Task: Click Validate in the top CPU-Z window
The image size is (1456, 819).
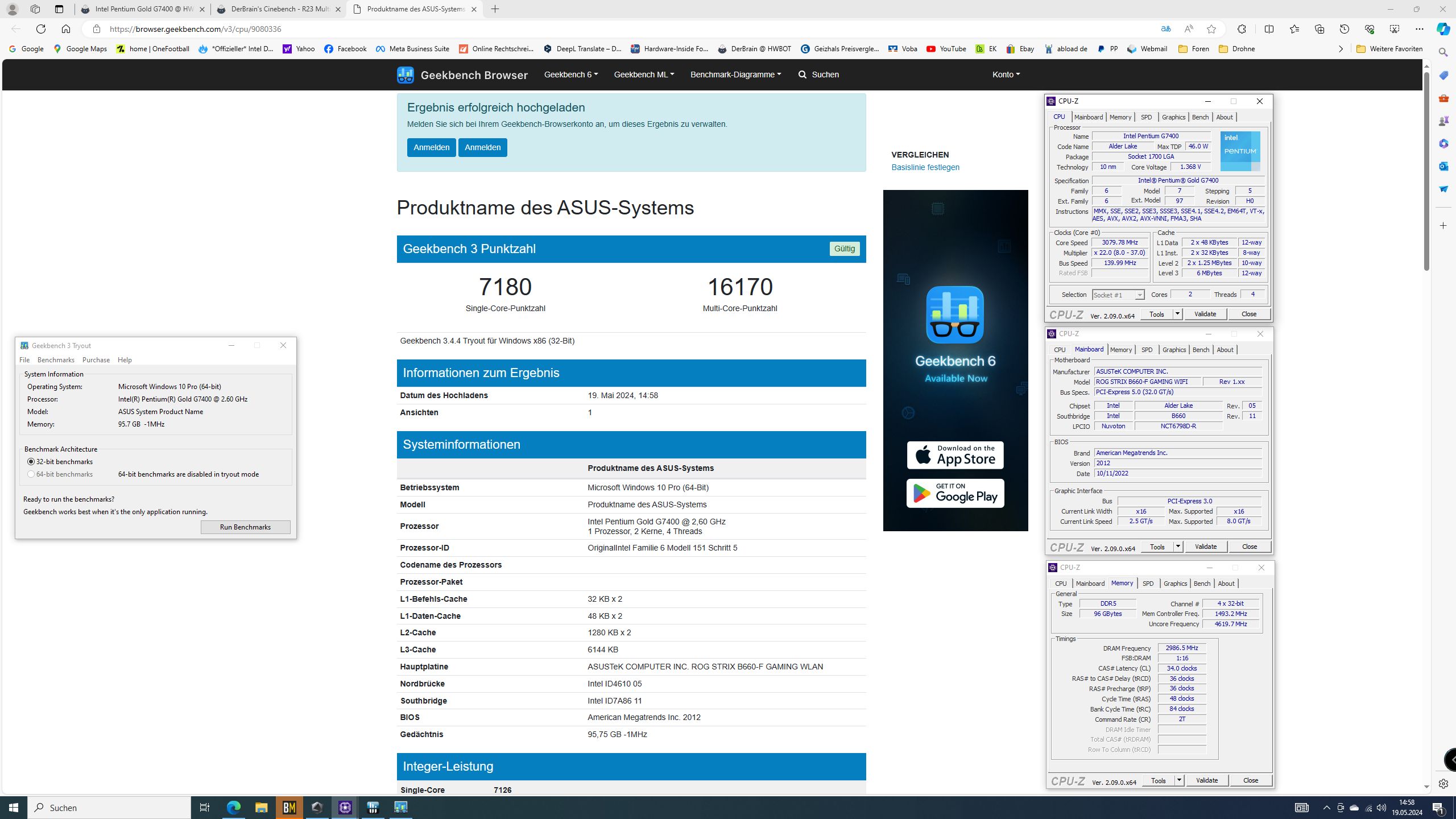Action: [x=1205, y=314]
